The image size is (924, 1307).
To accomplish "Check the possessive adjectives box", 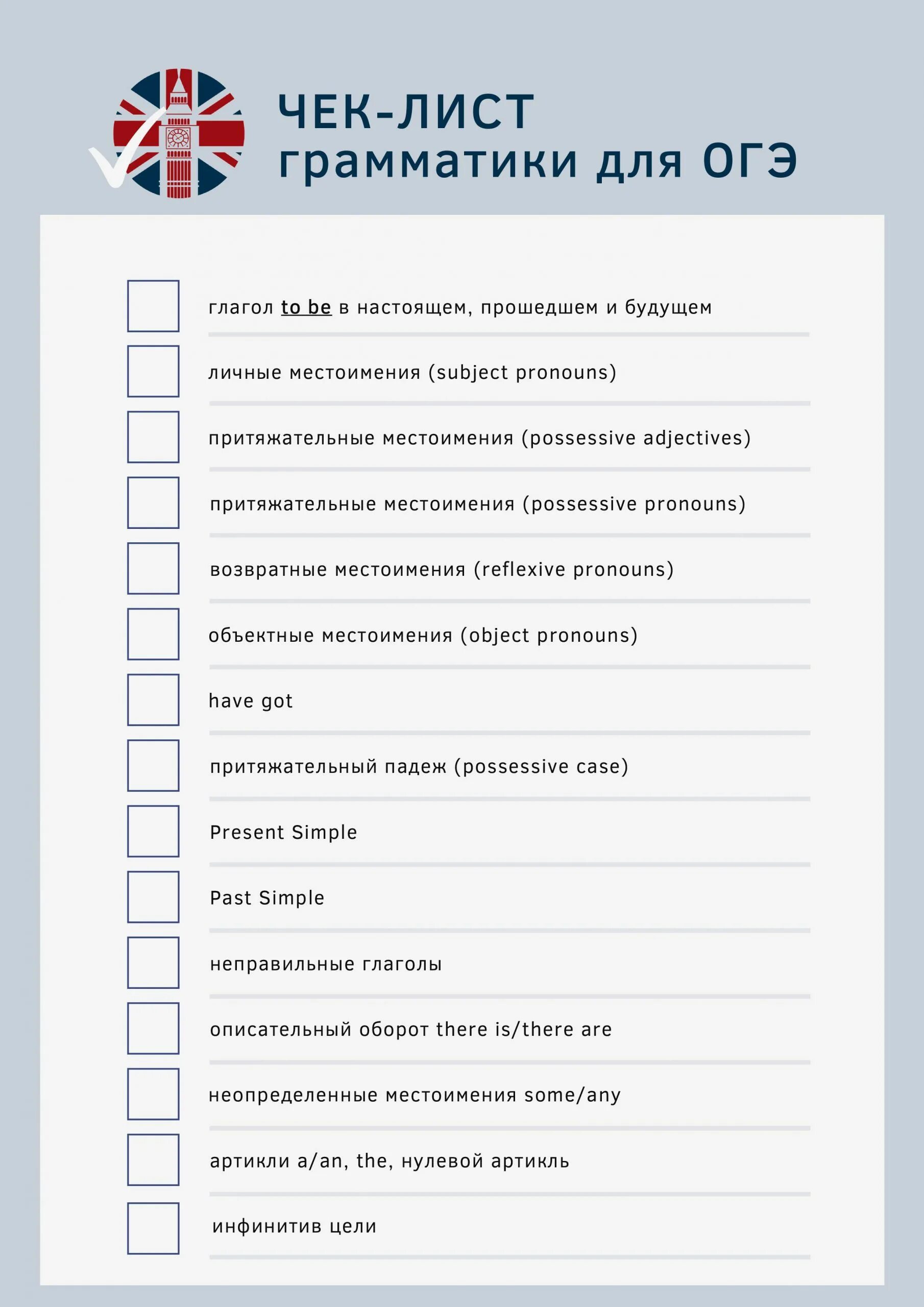I will [153, 437].
